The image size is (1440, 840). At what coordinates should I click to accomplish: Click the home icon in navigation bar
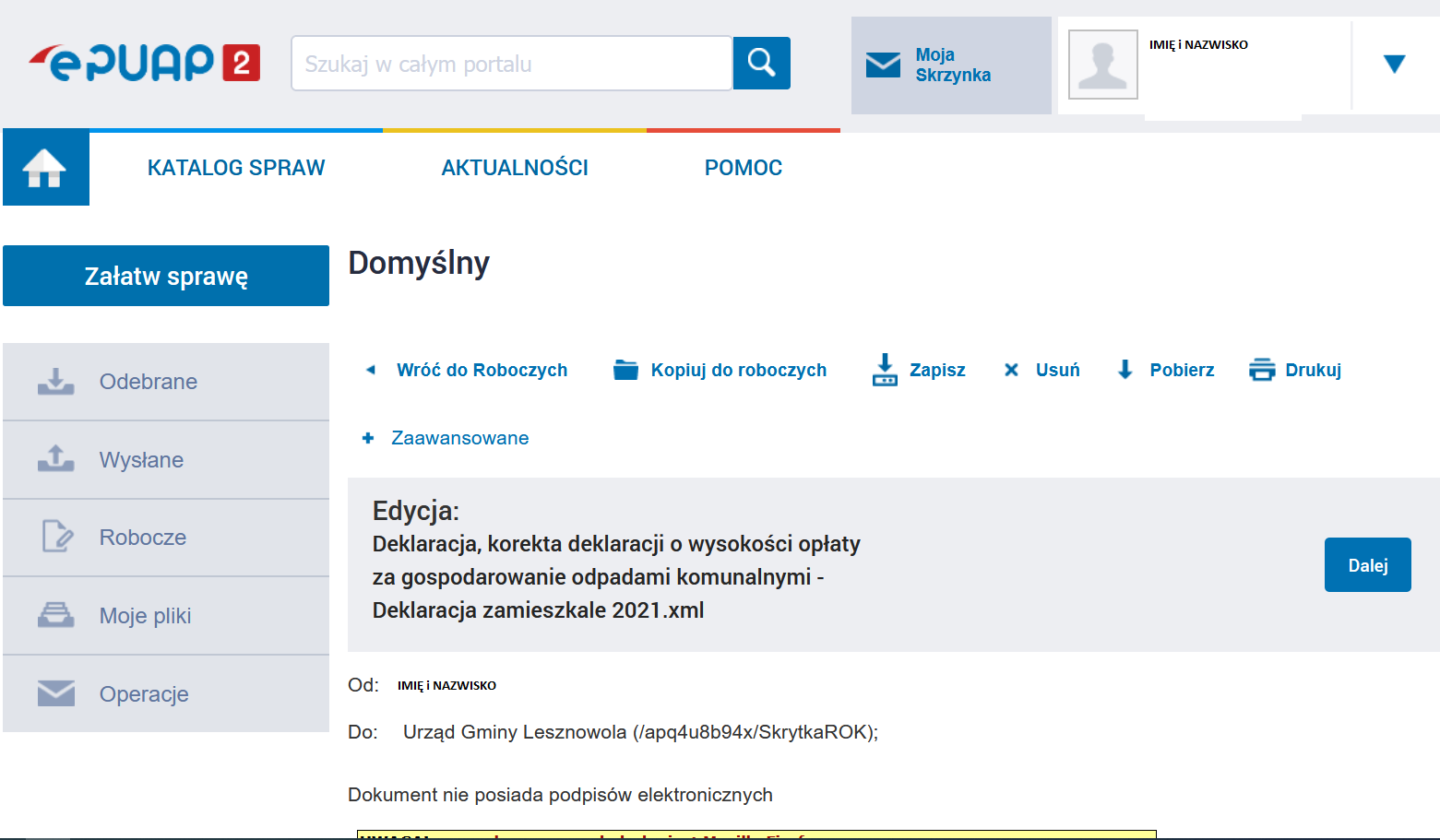(x=45, y=168)
